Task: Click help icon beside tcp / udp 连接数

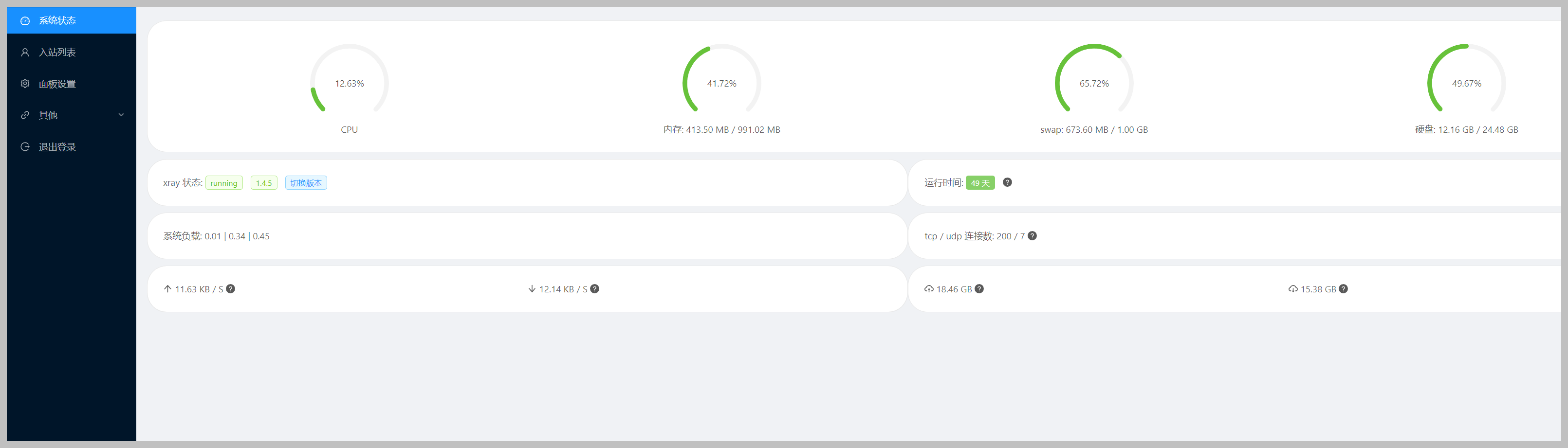Action: coord(1033,236)
